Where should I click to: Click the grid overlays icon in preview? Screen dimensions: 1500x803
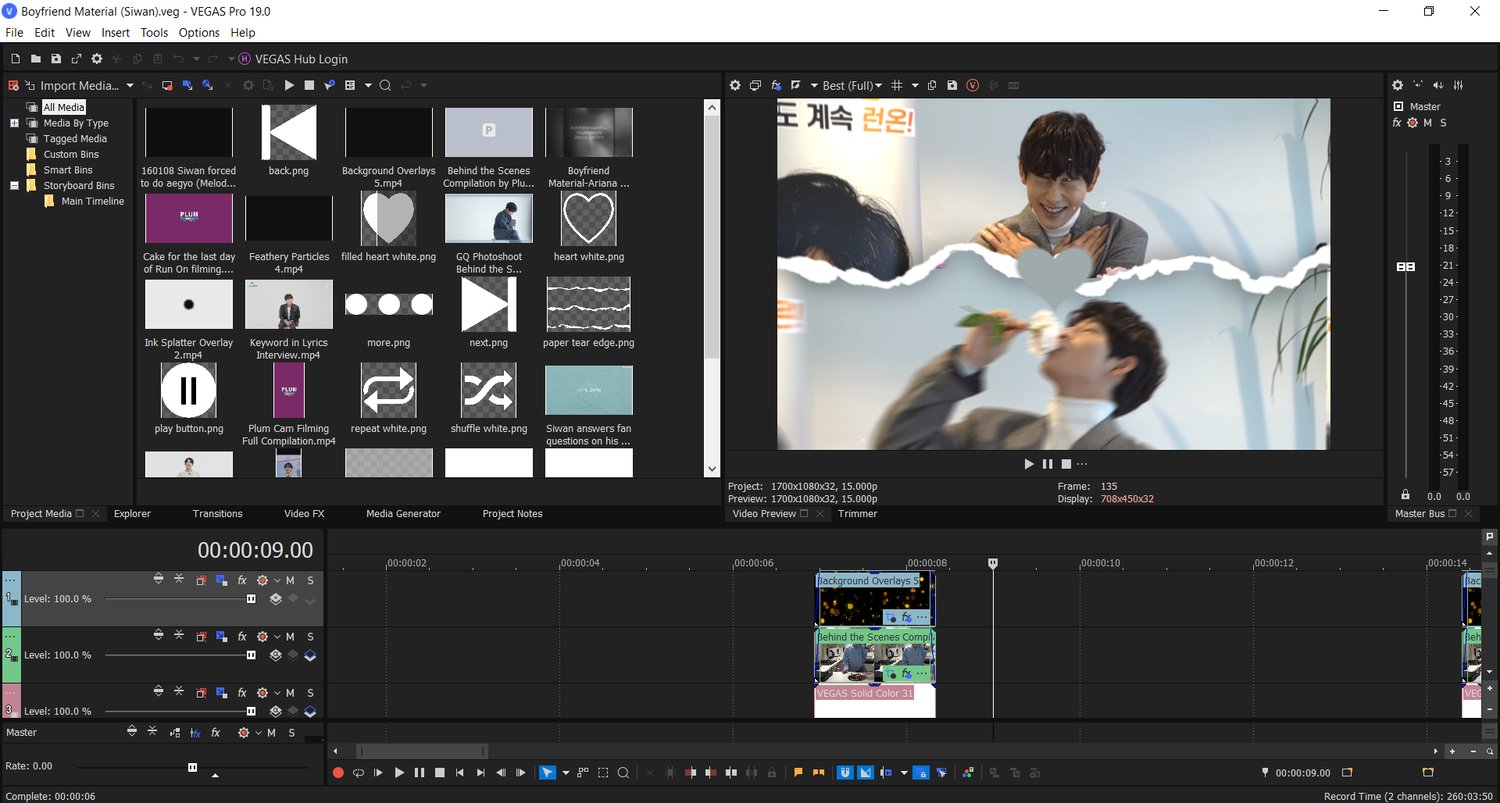tap(897, 85)
